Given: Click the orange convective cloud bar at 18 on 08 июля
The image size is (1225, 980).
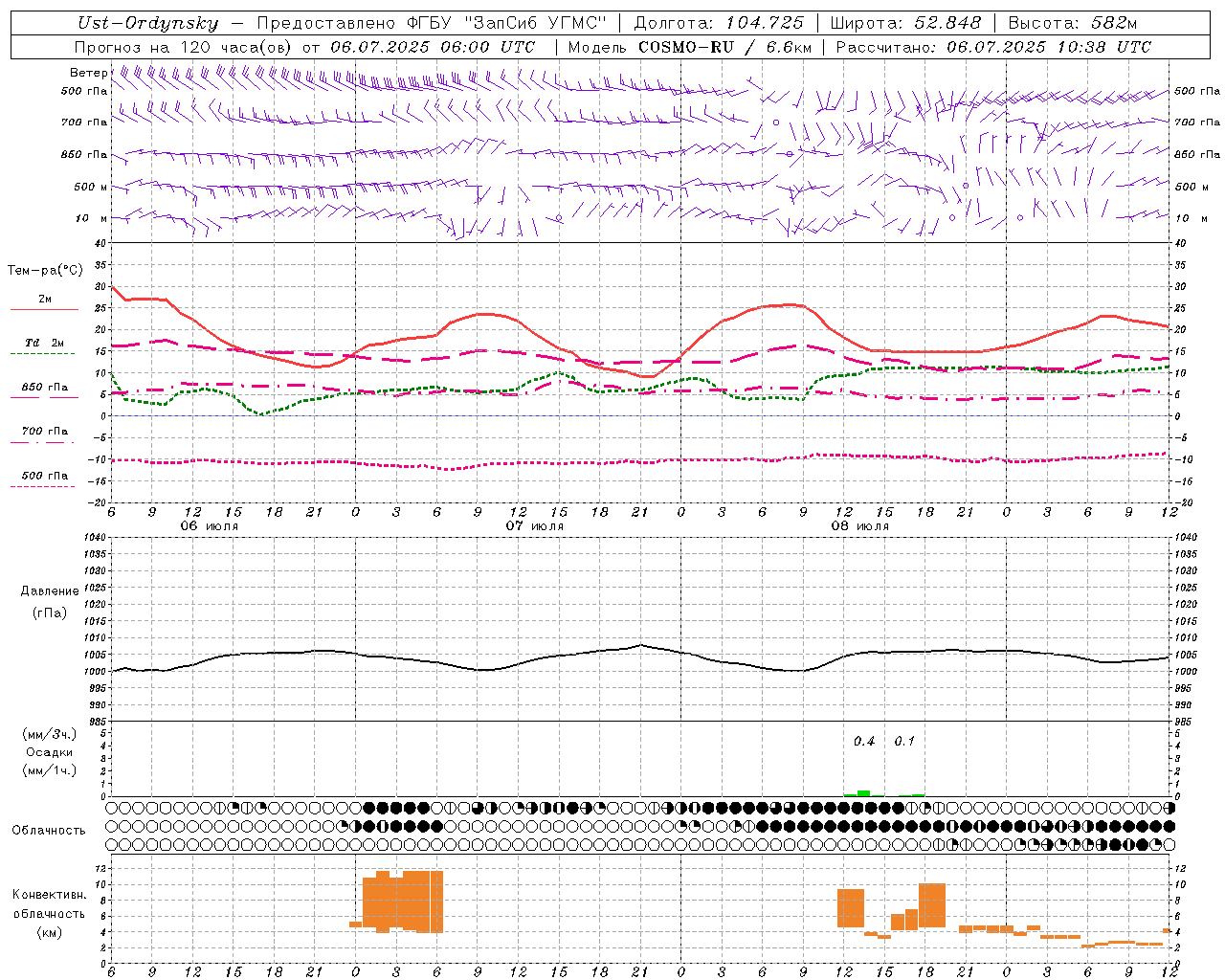Looking at the screenshot, I should pyautogui.click(x=932, y=904).
